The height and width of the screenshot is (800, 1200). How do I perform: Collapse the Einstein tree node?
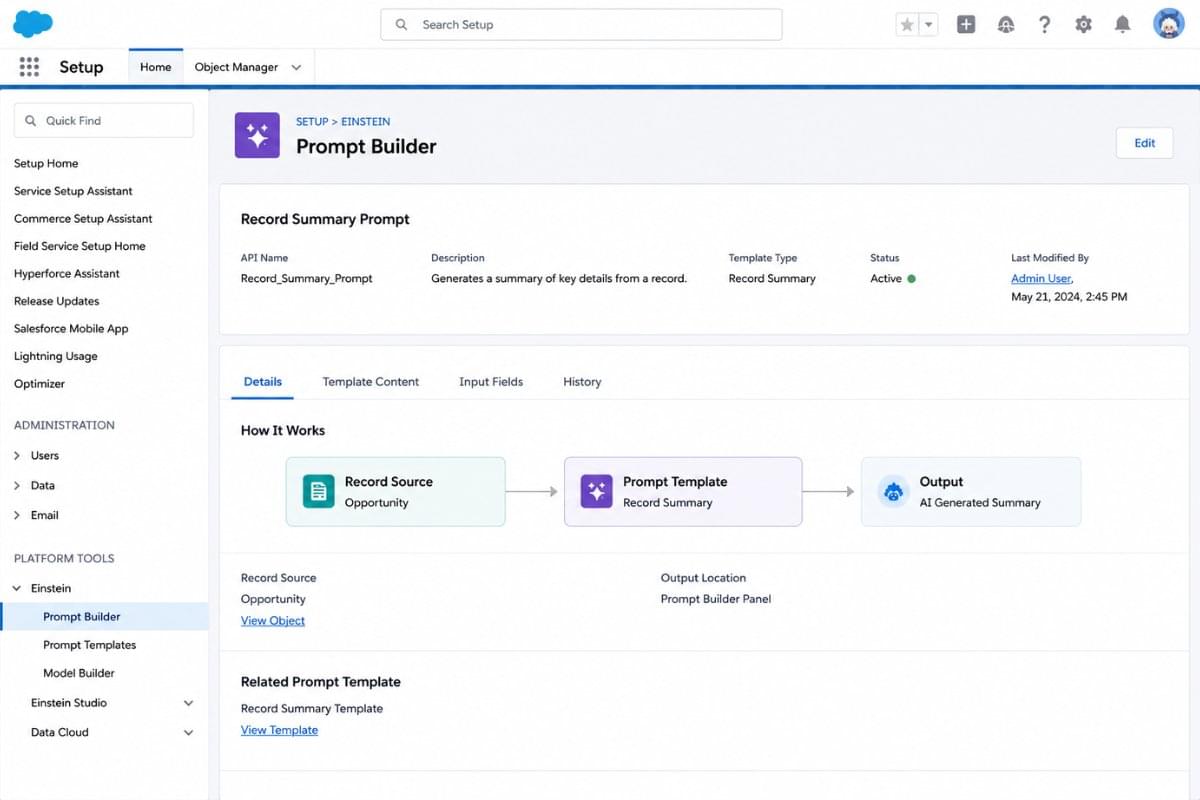pyautogui.click(x=17, y=588)
